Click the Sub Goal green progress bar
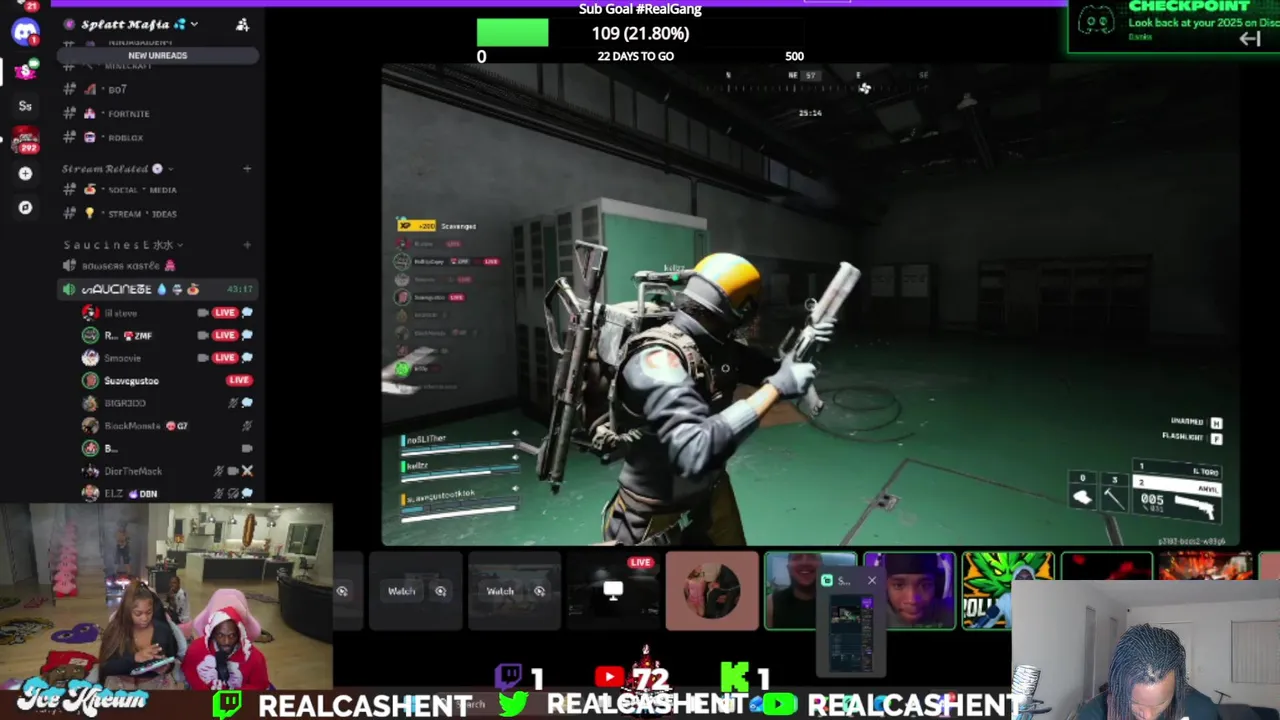This screenshot has width=1280, height=720. pyautogui.click(x=512, y=33)
